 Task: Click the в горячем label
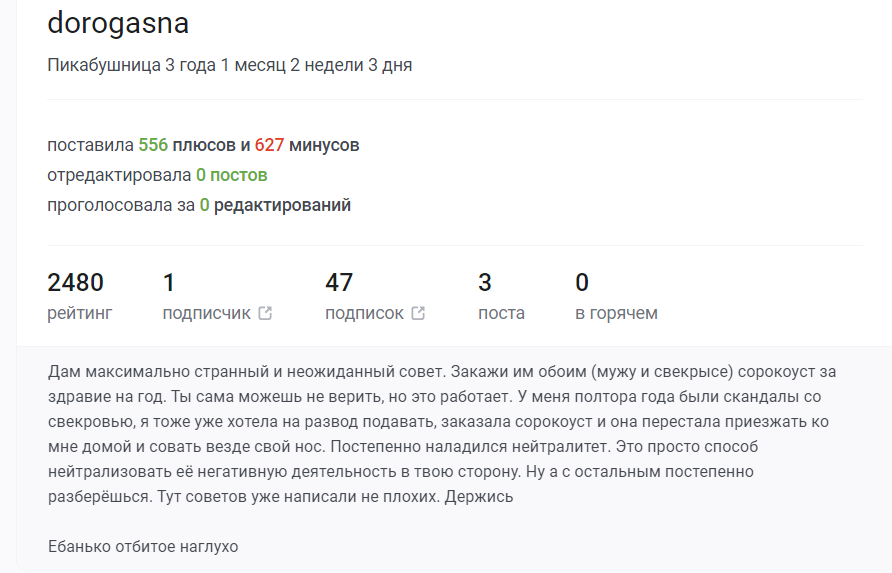[616, 313]
